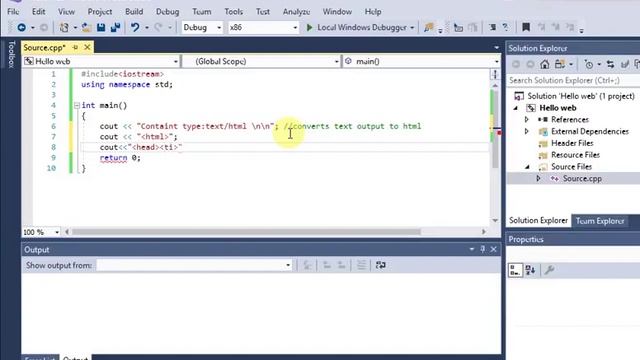Click the editor vertical scrollbar down arrow

point(495,220)
